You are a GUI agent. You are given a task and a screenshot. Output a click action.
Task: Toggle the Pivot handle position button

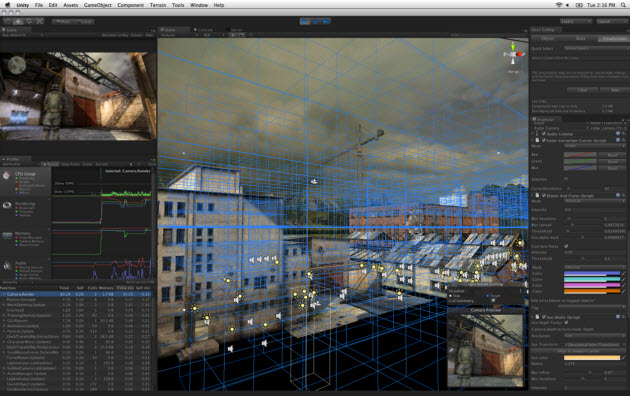coord(63,21)
